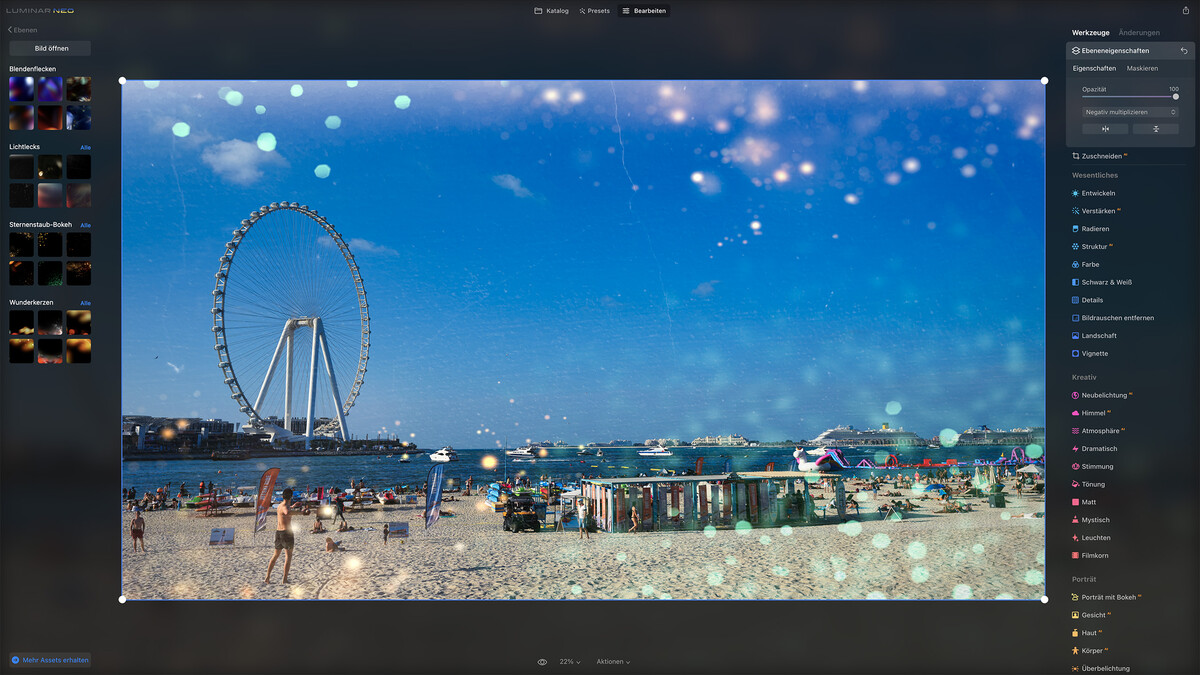Open the zoom level 22% dropdown

(567, 661)
